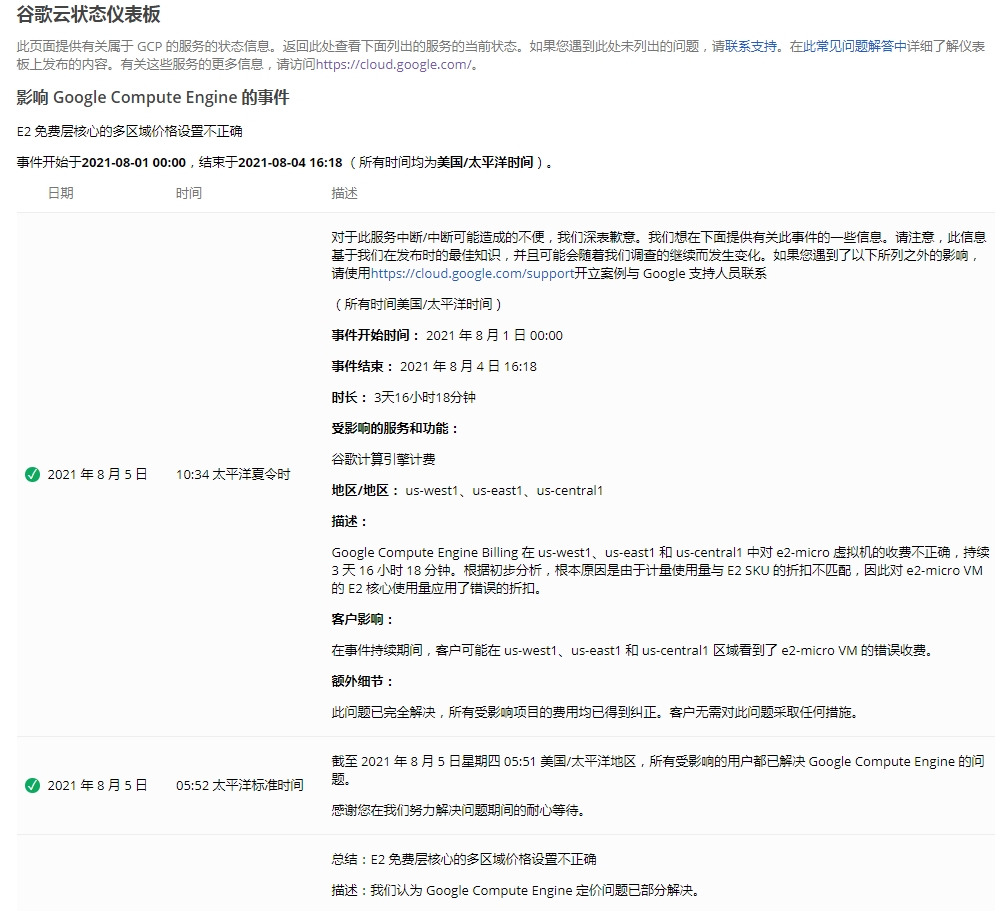
Task: Visit the https://cloud.google.com/ link
Action: [x=394, y=64]
